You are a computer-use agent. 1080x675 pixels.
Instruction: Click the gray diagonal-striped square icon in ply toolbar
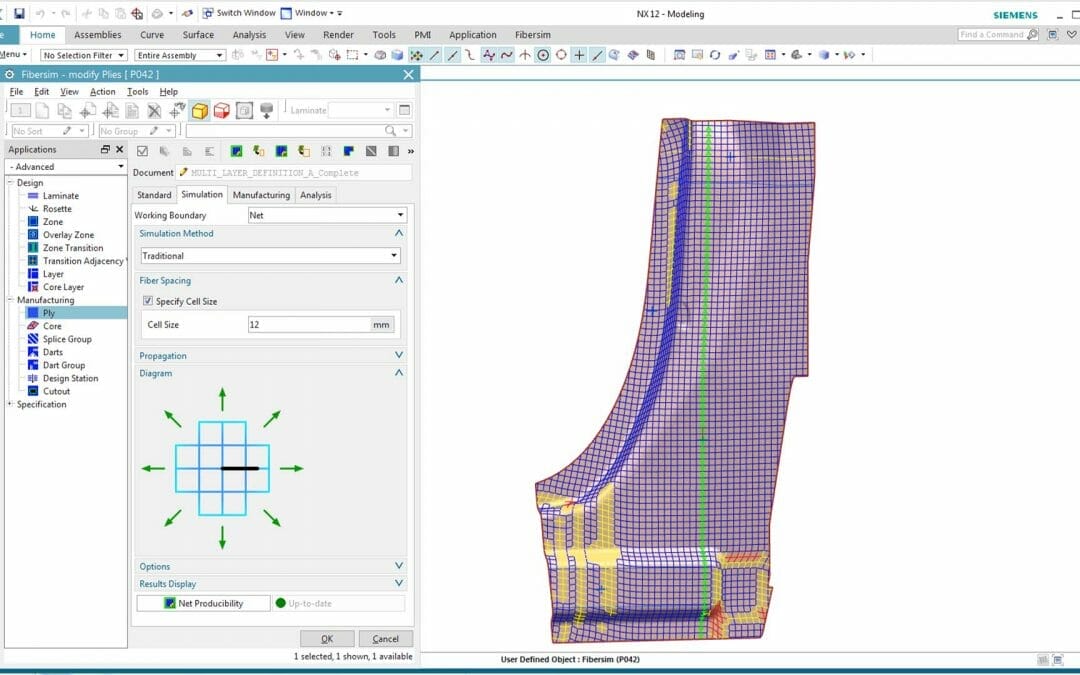371,151
